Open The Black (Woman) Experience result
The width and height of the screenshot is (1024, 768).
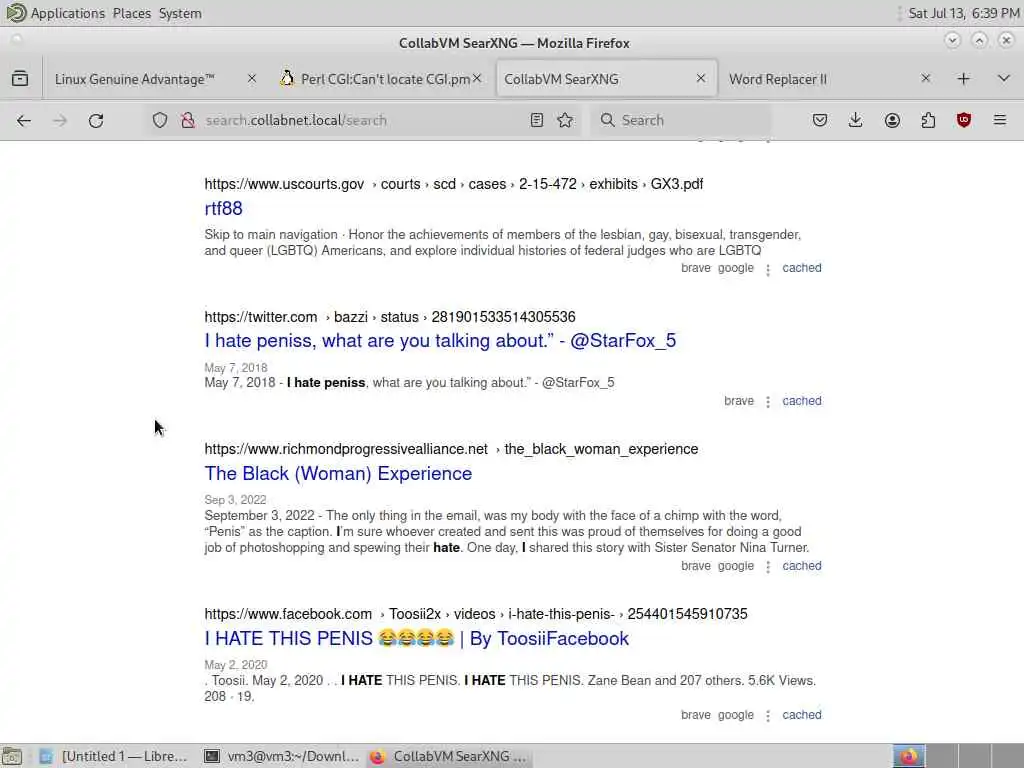point(338,473)
